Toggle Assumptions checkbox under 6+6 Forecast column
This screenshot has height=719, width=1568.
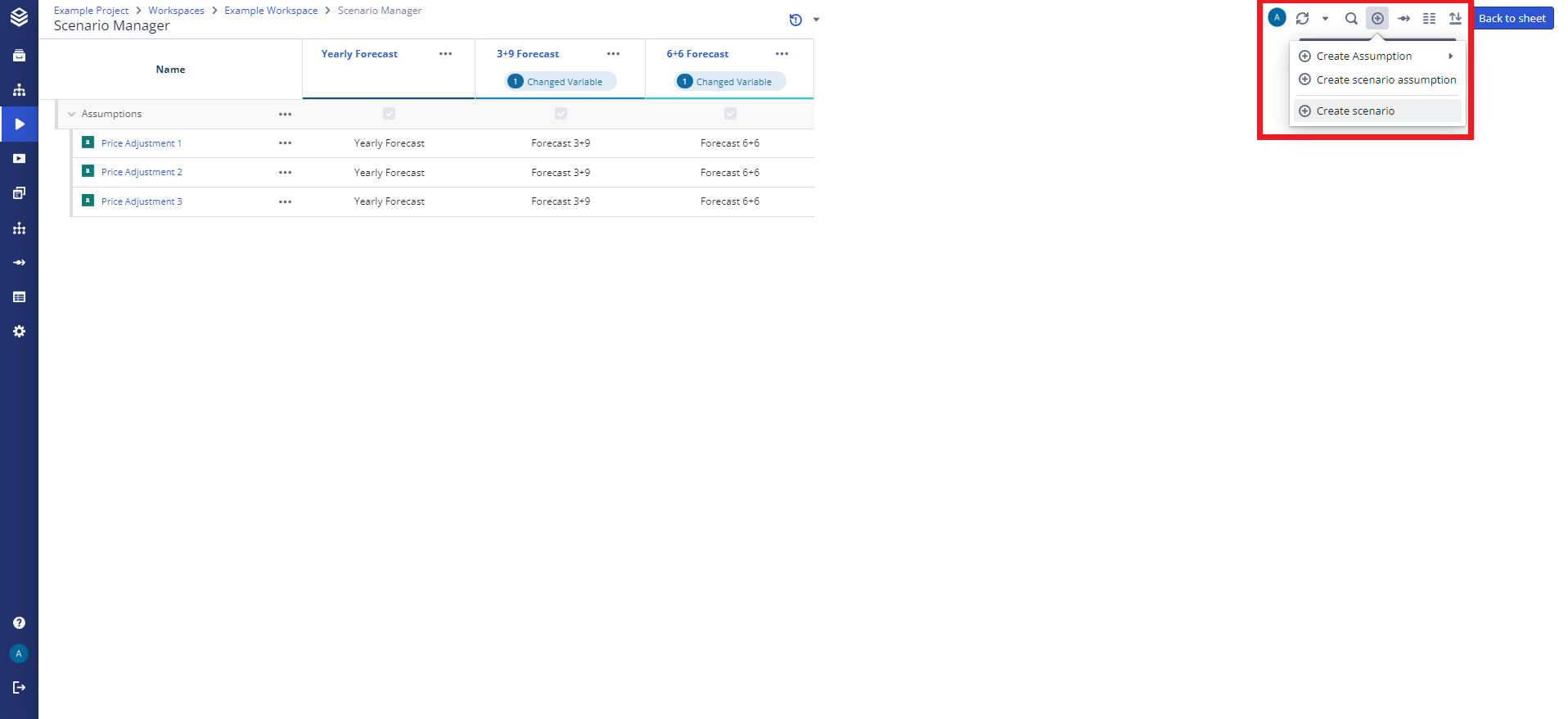point(730,114)
